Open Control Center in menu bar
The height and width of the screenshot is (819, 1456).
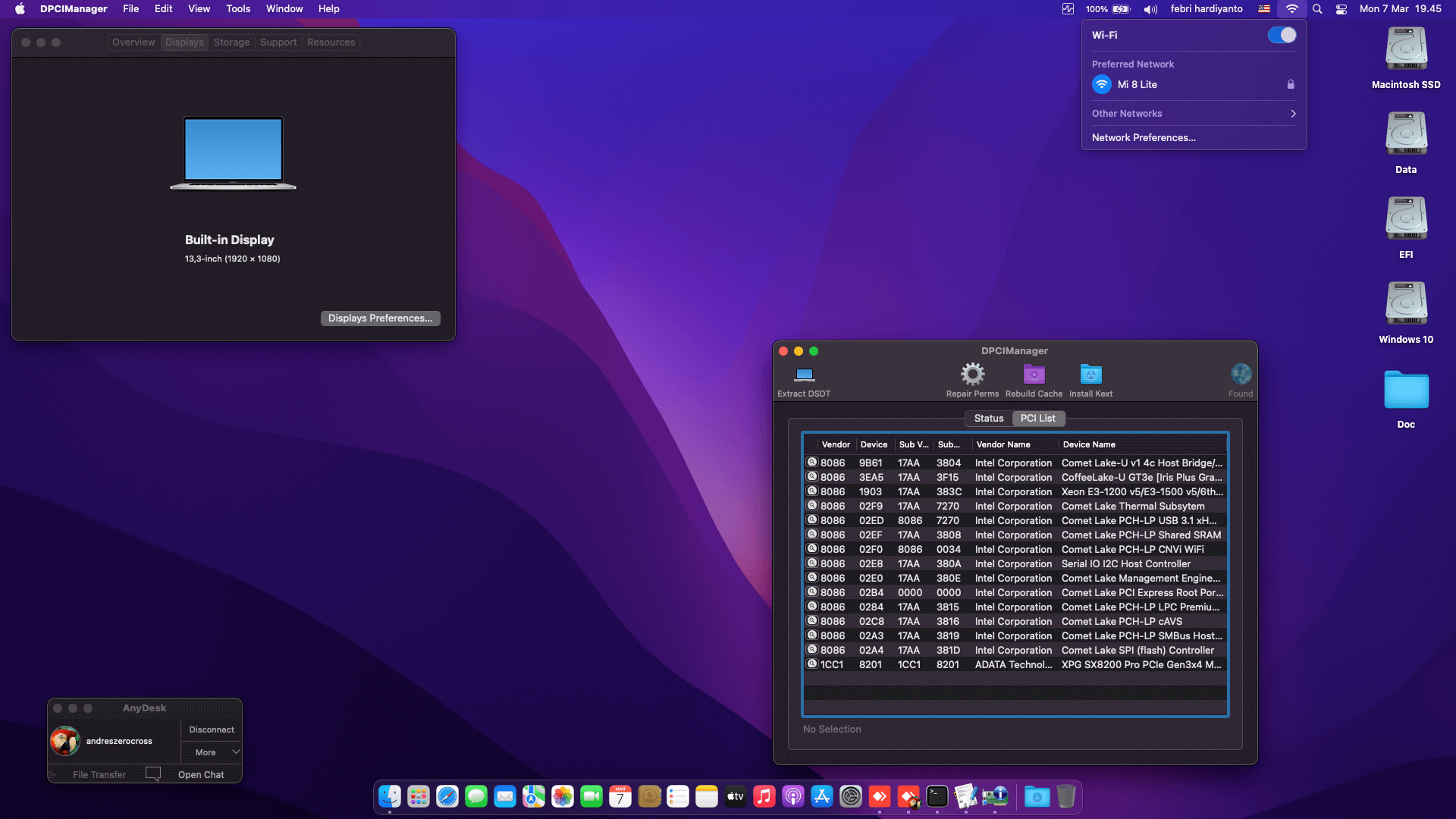1341,9
